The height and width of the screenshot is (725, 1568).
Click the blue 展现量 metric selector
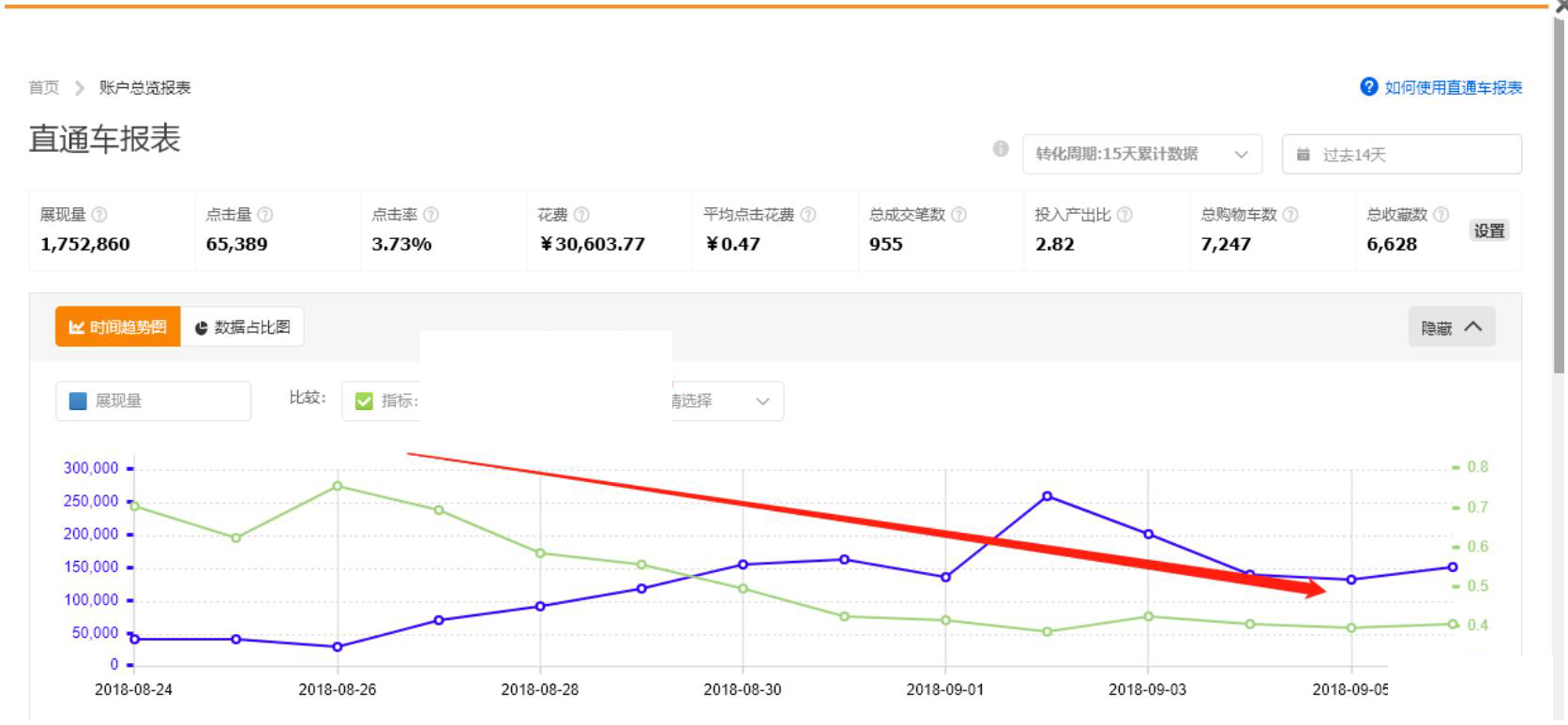pos(153,401)
